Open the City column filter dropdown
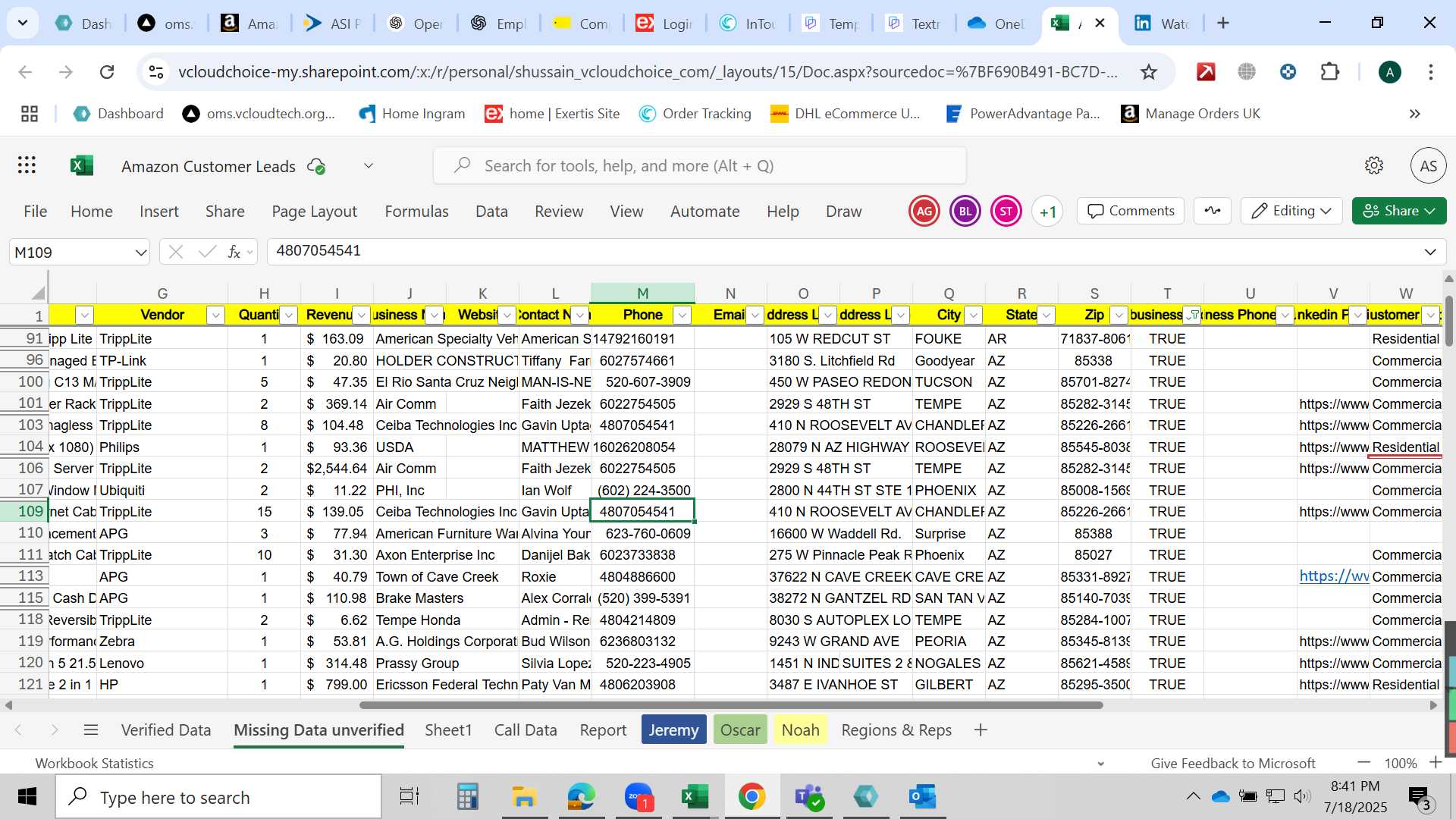 click(x=974, y=315)
